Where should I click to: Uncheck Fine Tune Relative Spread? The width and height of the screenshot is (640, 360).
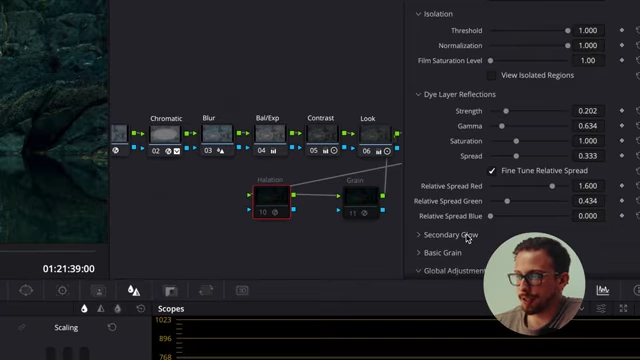pyautogui.click(x=491, y=171)
